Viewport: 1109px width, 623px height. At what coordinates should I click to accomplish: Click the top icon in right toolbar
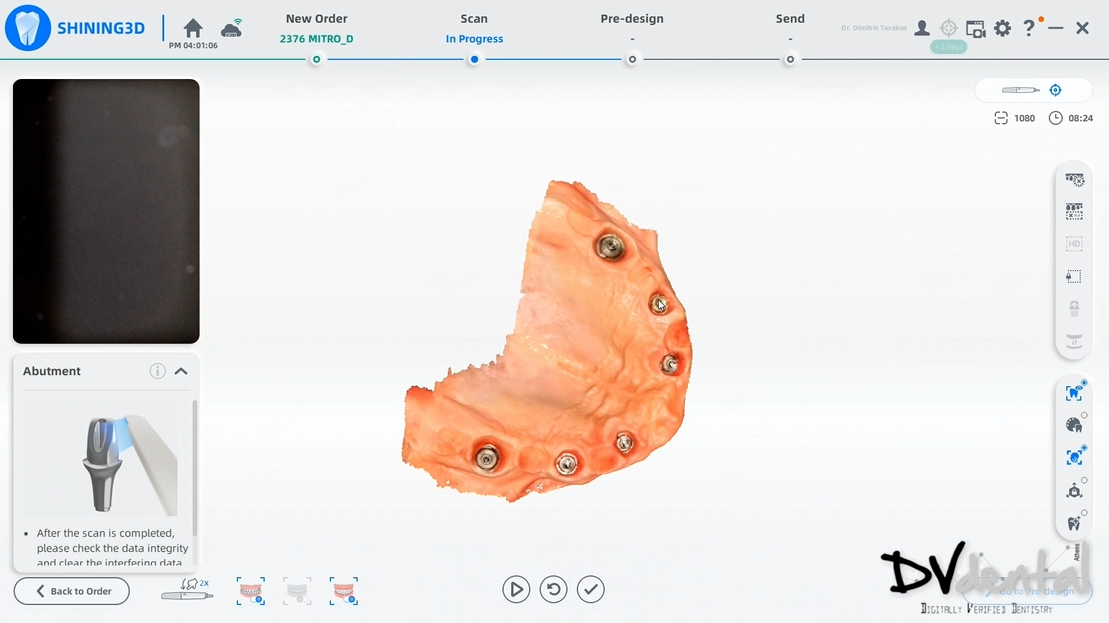coord(1074,180)
